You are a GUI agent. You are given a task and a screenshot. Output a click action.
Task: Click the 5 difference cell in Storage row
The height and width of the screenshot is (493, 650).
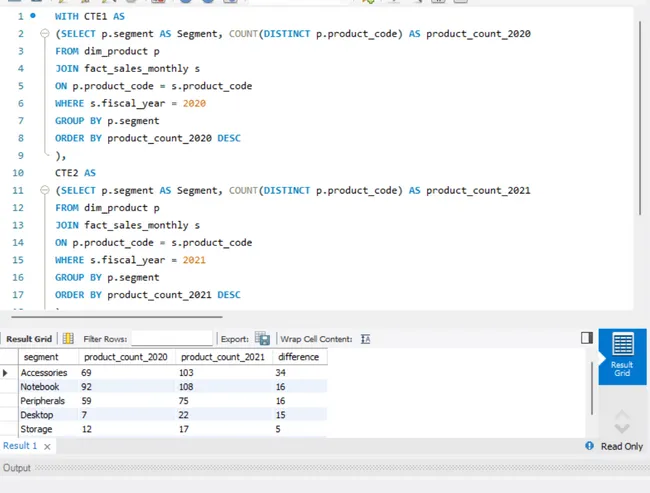pyautogui.click(x=300, y=429)
